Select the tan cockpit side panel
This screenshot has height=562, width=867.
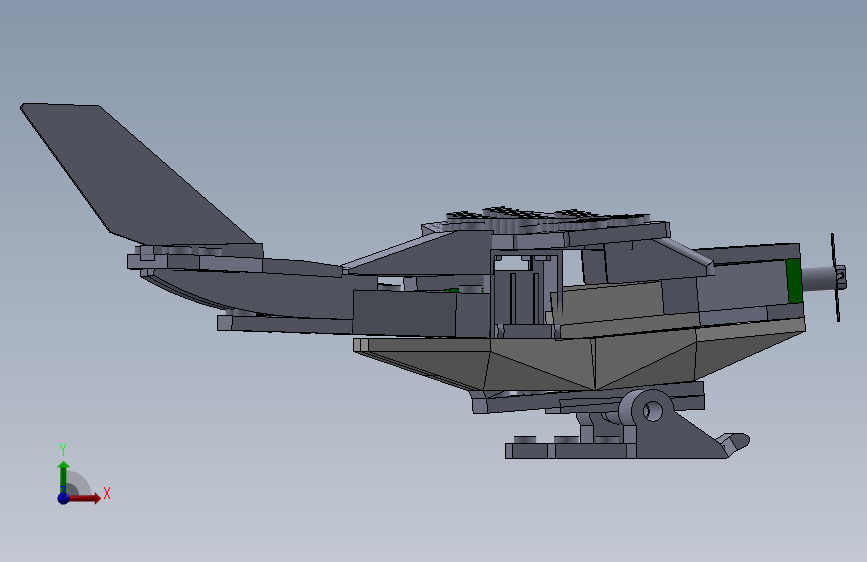point(607,305)
